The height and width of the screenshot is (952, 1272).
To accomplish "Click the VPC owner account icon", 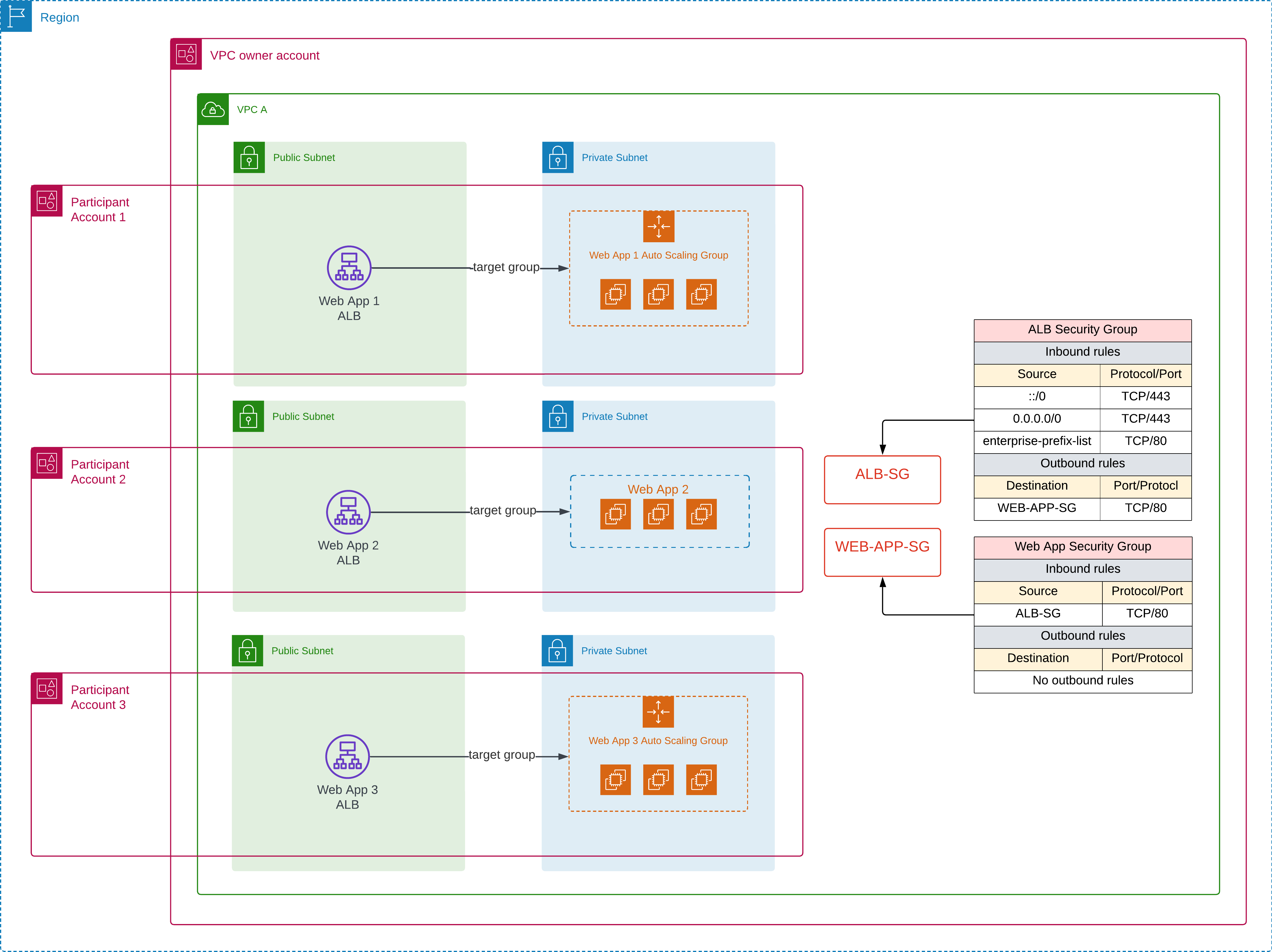I will (186, 55).
